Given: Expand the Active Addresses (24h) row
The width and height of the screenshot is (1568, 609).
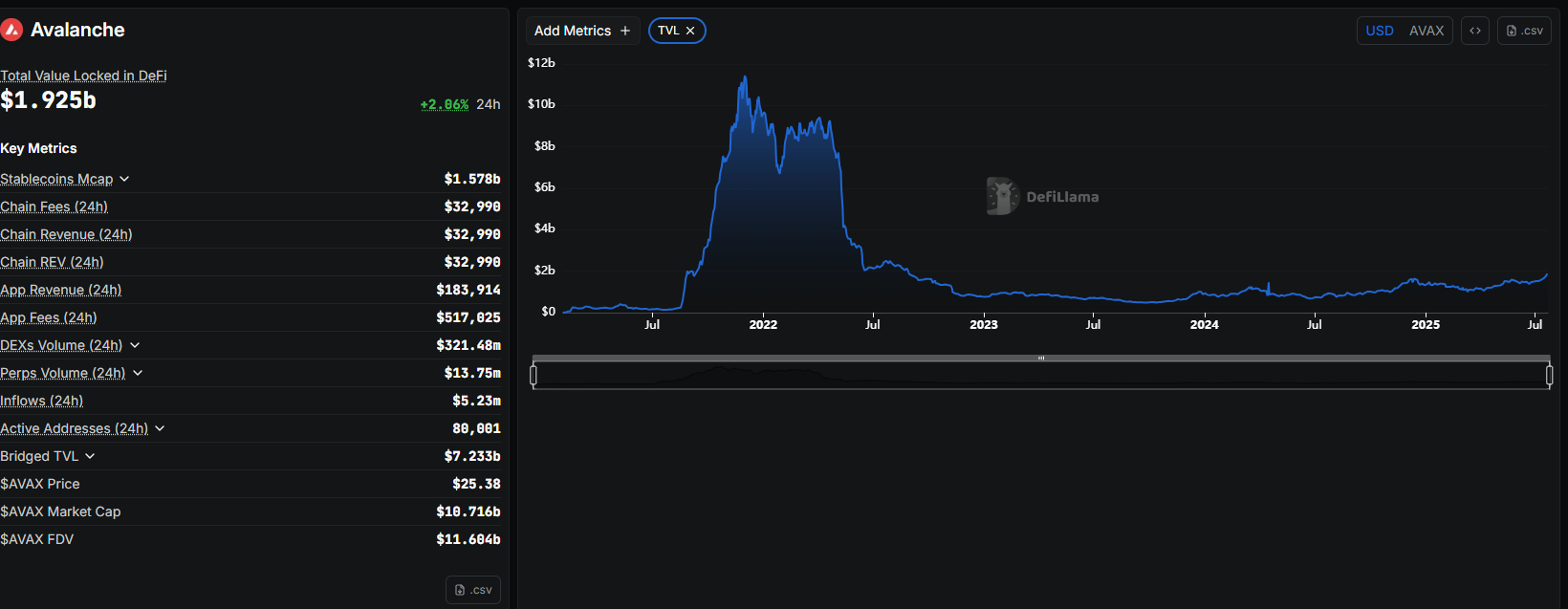Looking at the screenshot, I should [x=160, y=428].
